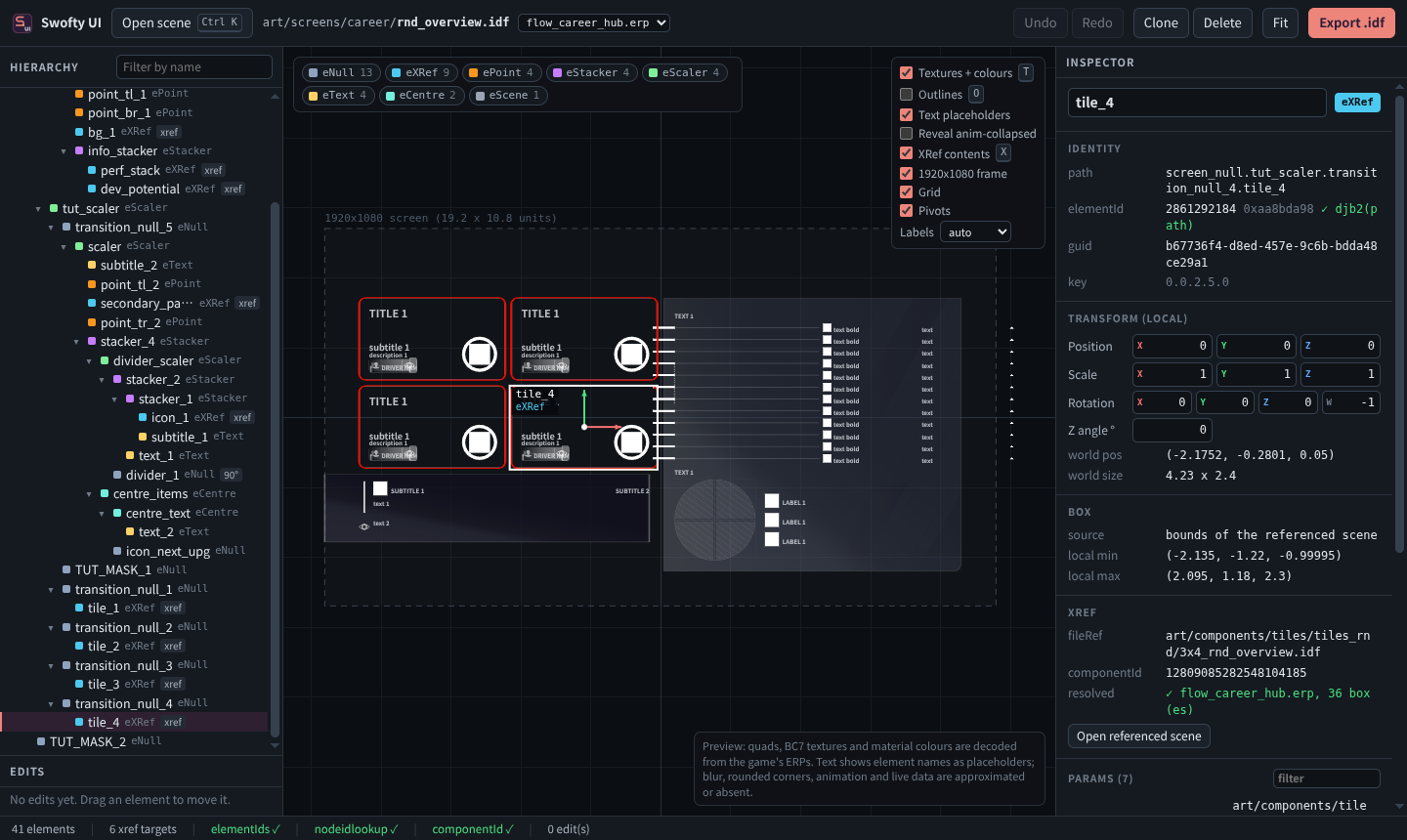Viewport: 1407px width, 840px height.
Task: Click the 90° badge on divider_1
Action: coord(231,475)
